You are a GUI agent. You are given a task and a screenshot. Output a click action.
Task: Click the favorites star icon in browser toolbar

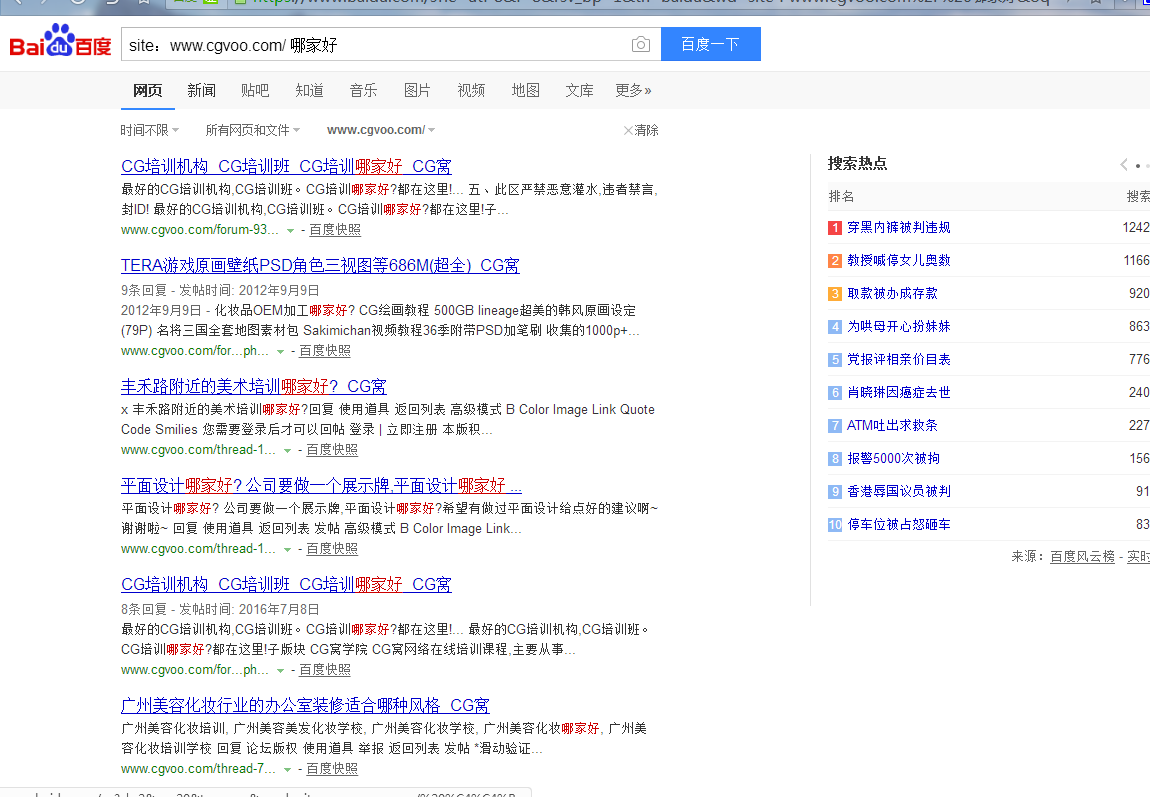(x=142, y=5)
